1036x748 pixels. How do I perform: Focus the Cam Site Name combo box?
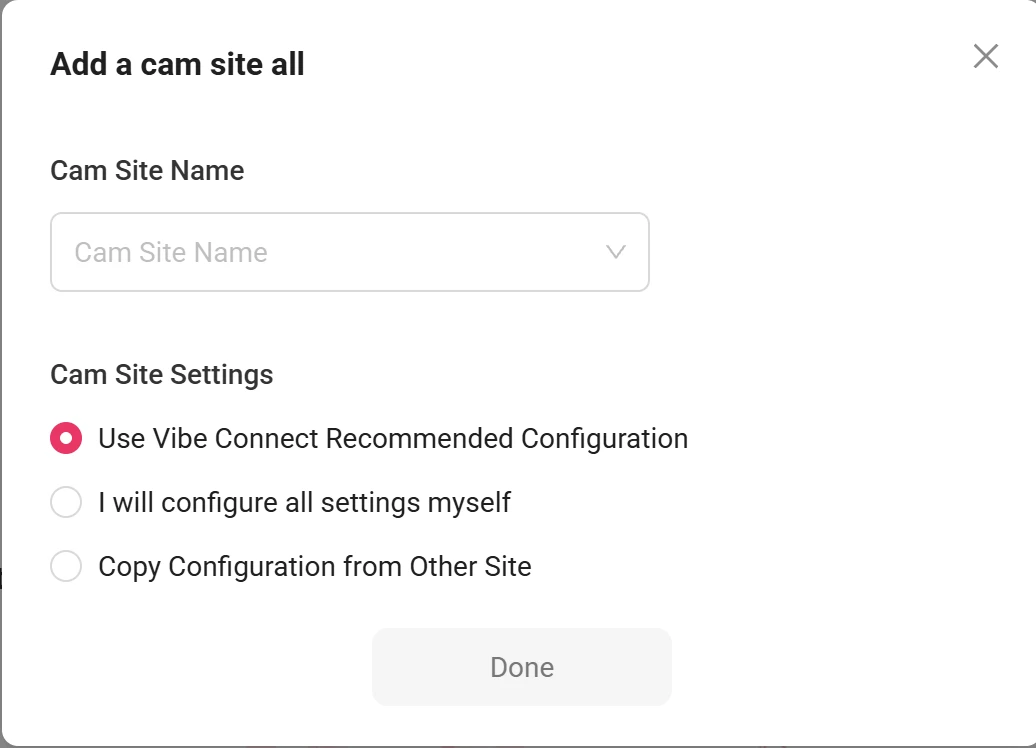(x=349, y=252)
